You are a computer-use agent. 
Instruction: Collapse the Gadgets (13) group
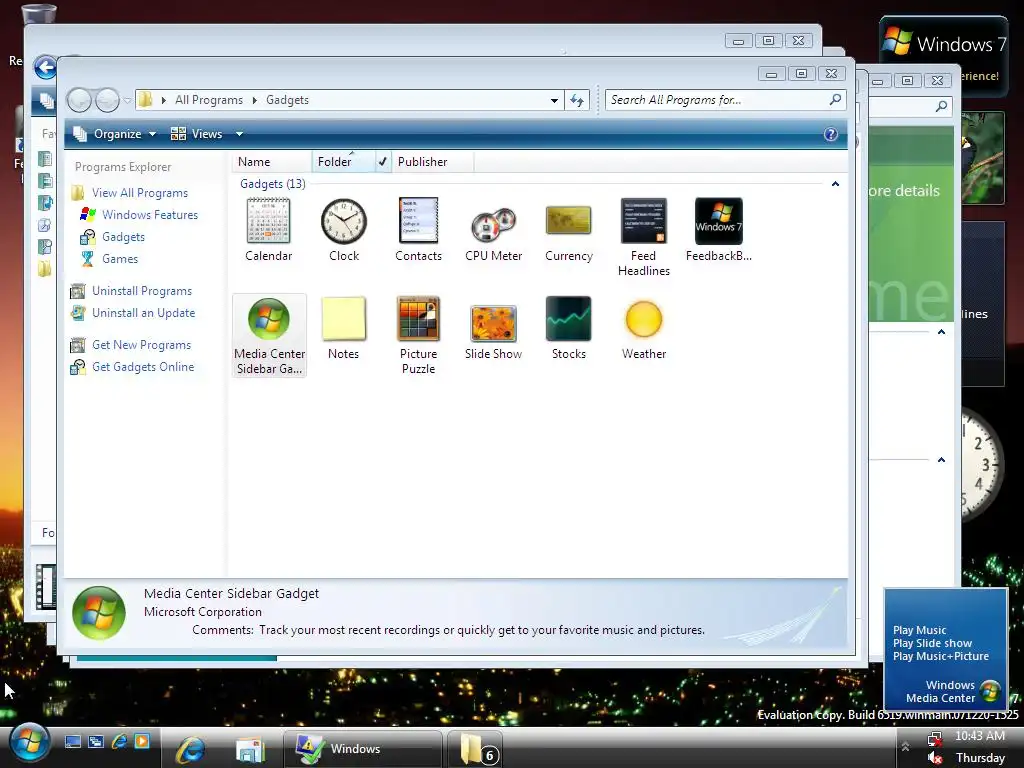[x=835, y=184]
